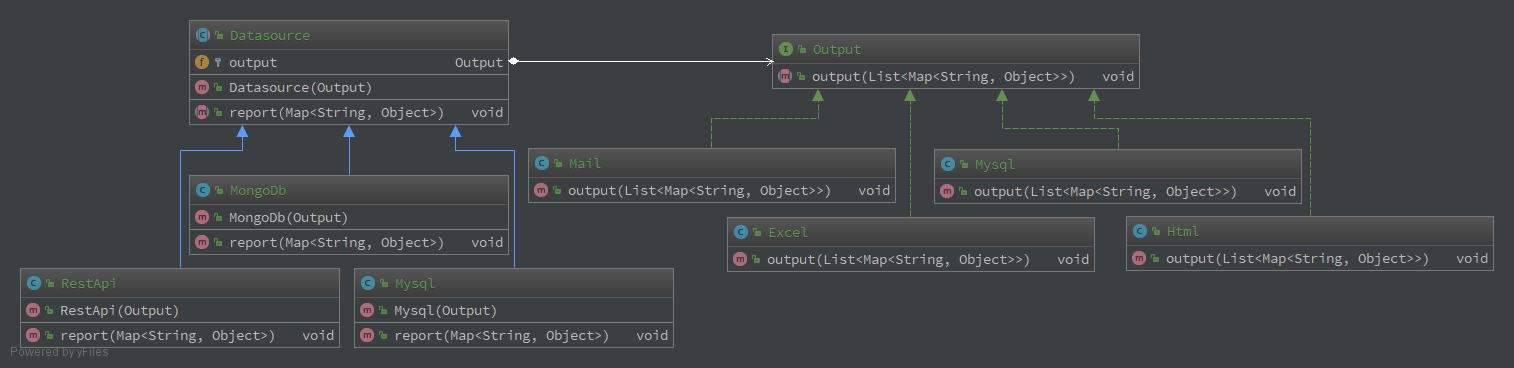The width and height of the screenshot is (1514, 368).
Task: Click the class icon beside Html title
Action: pos(1139,231)
